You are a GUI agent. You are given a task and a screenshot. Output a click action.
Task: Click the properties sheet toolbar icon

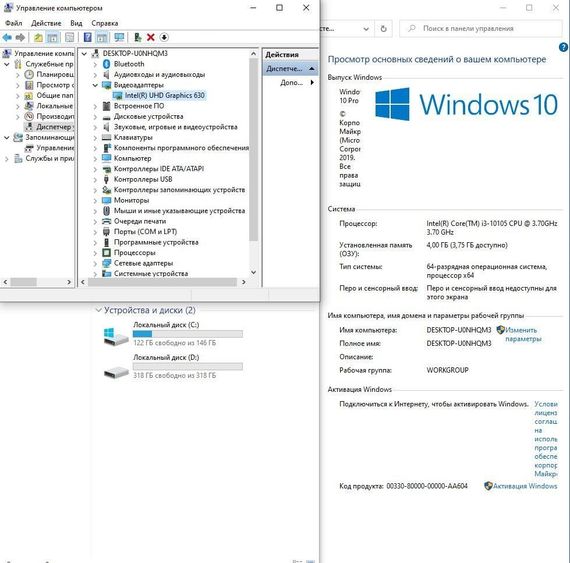coord(69,37)
